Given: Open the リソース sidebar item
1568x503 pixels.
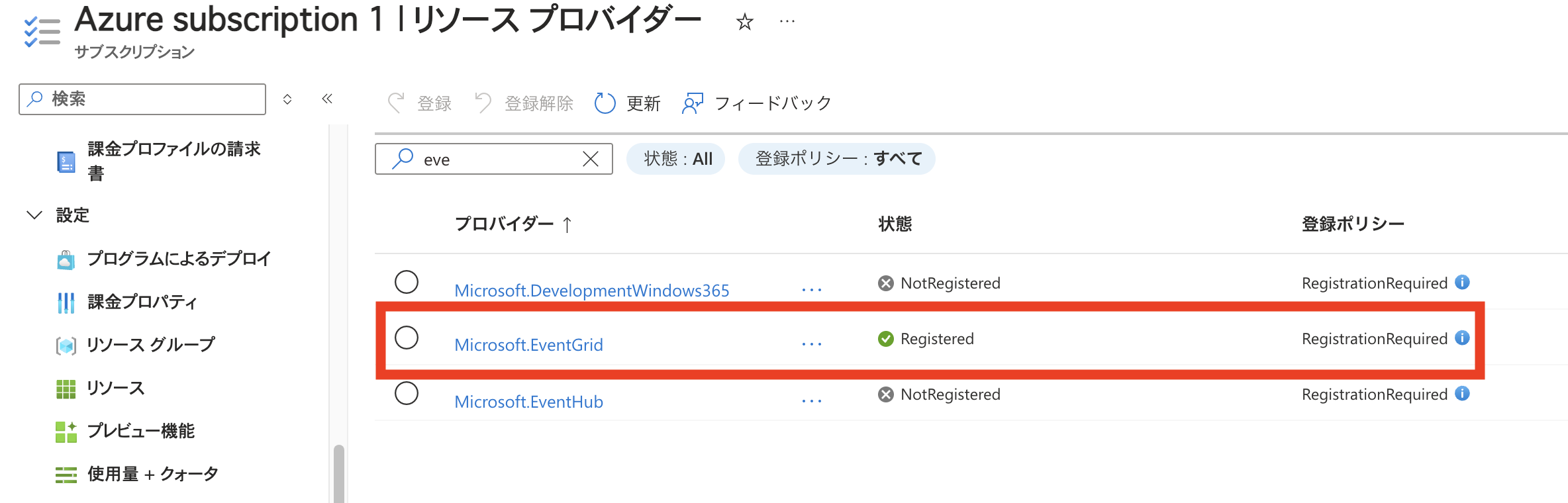Looking at the screenshot, I should [116, 389].
